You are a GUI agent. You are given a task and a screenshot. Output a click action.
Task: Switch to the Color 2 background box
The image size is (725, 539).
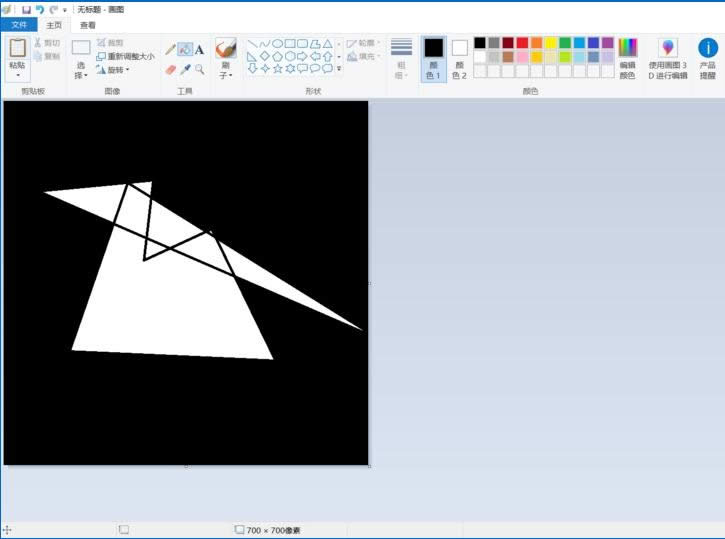pos(459,59)
